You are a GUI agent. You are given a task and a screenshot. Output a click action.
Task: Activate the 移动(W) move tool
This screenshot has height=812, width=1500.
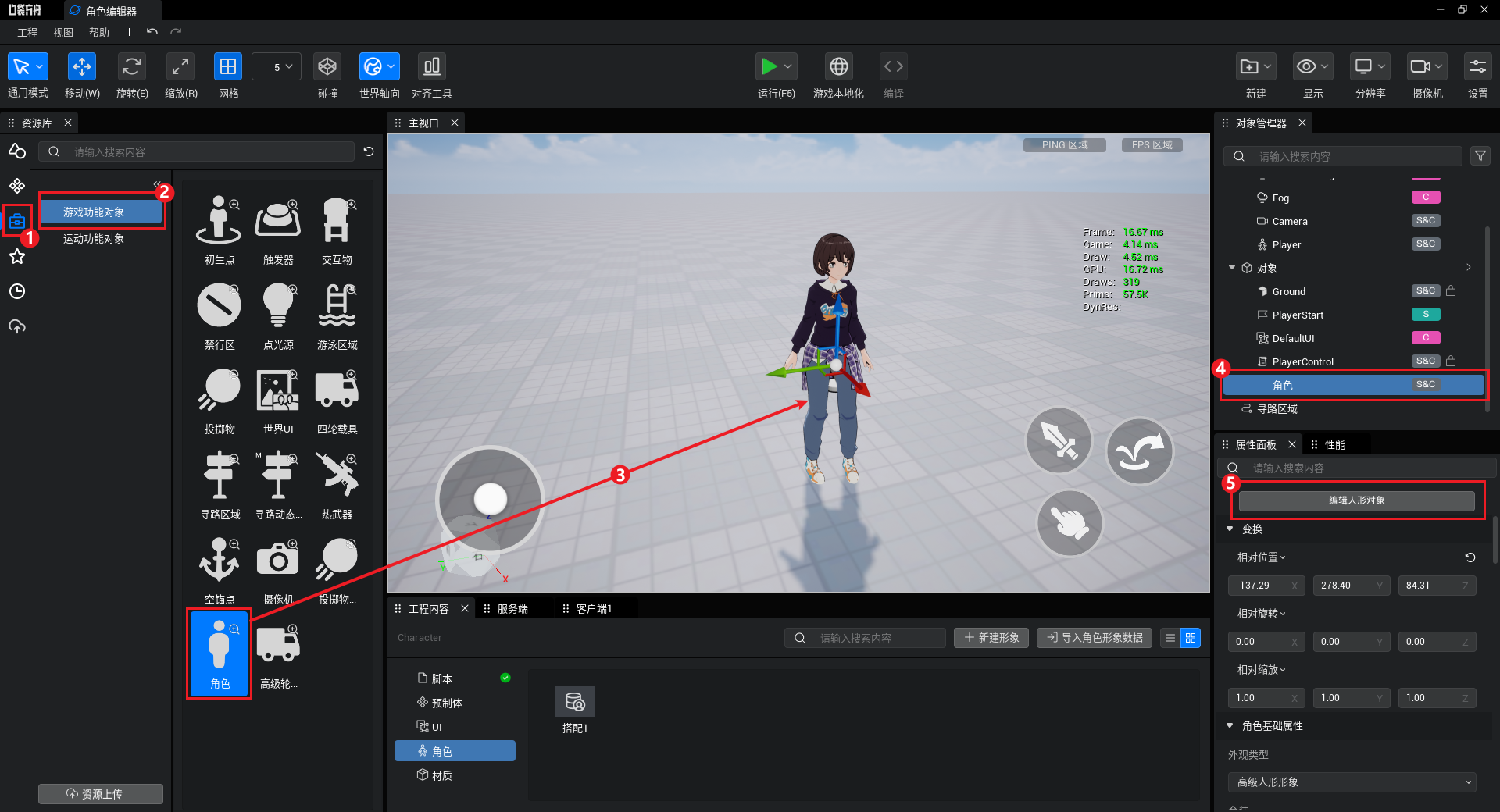pos(82,67)
